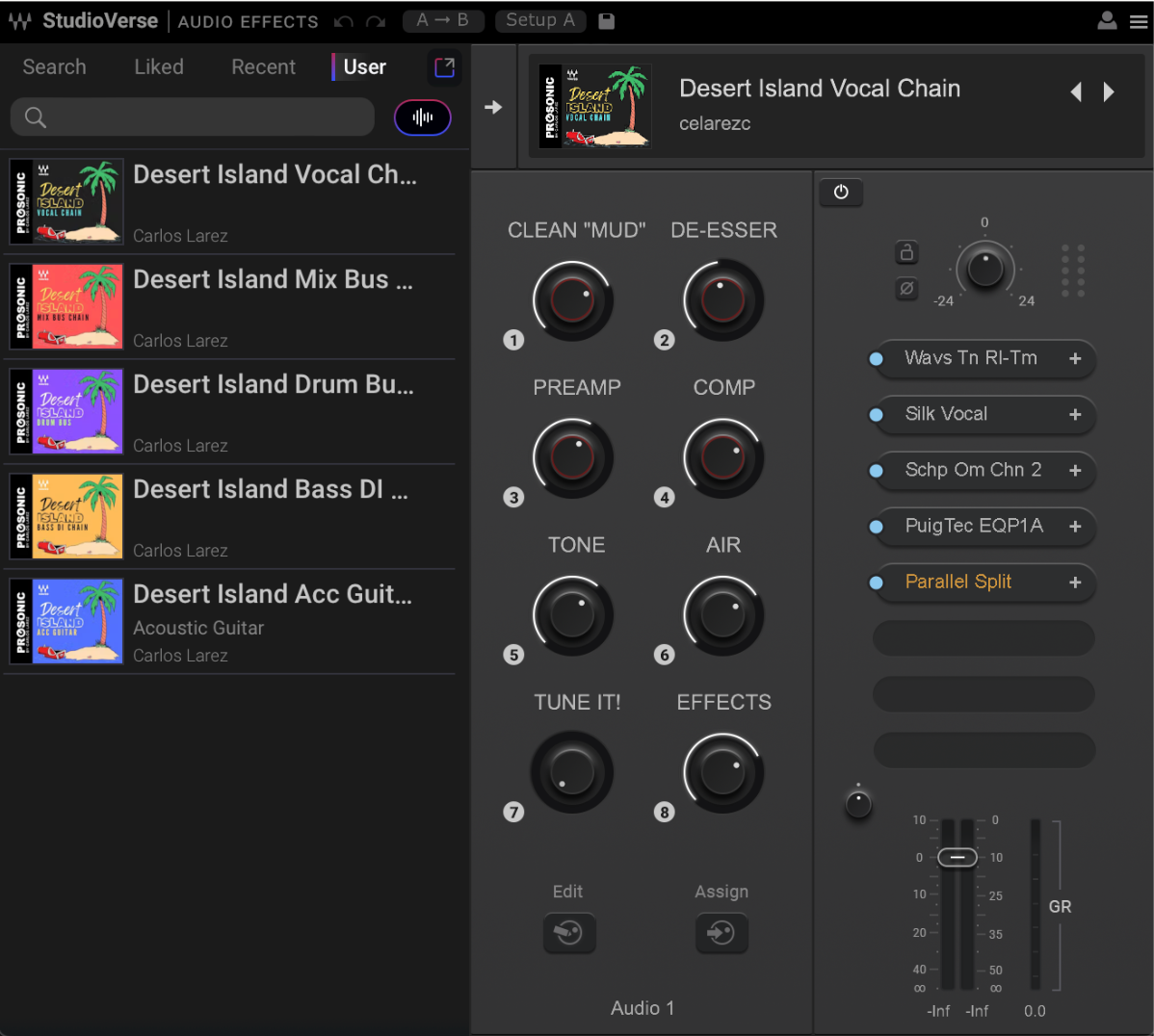The height and width of the screenshot is (1036, 1154).
Task: Click the output fader handle
Action: (957, 857)
